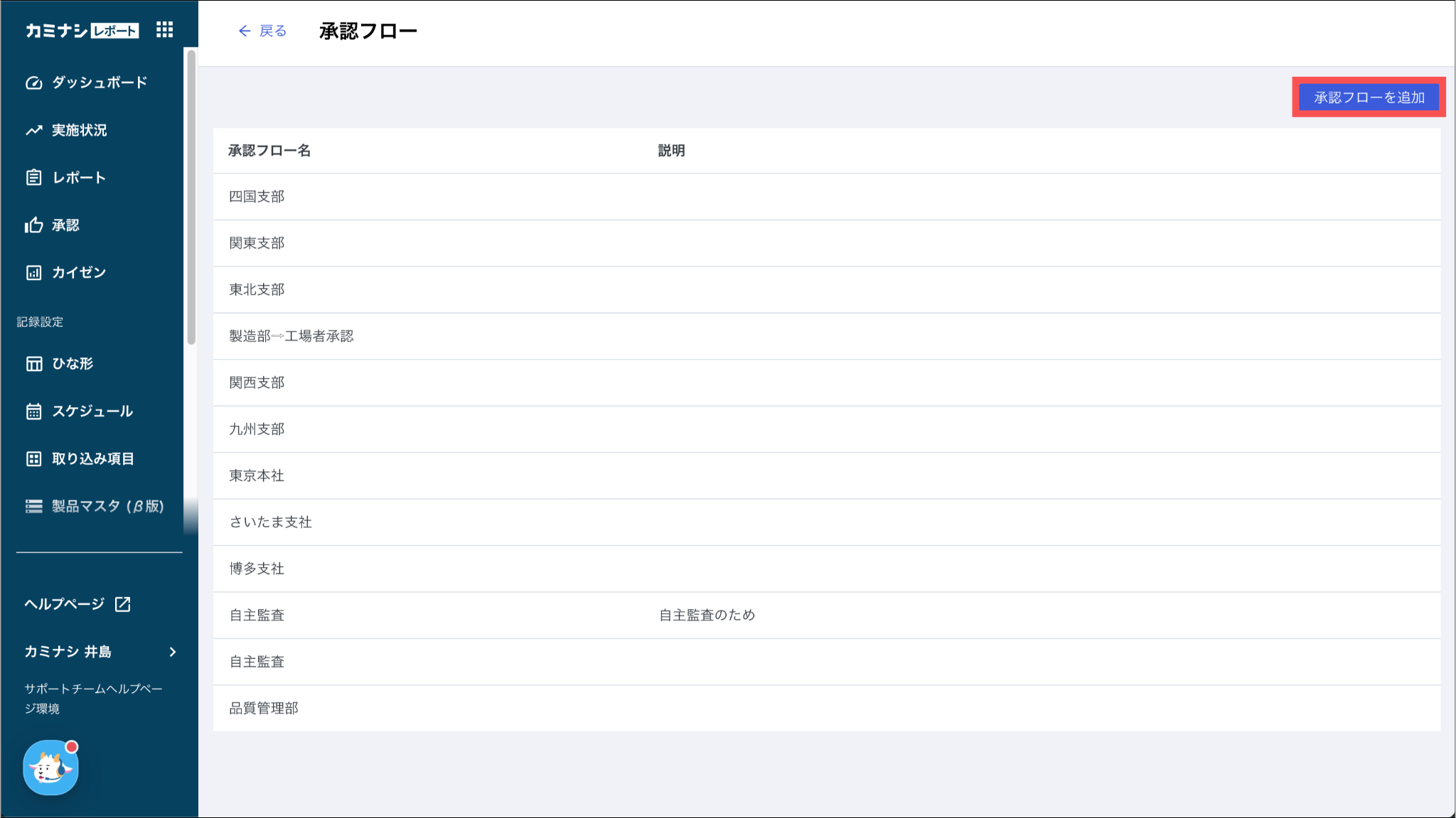Image resolution: width=1456 pixels, height=818 pixels.
Task: Select the 製造部⇒工場者承認 flow row
Action: pyautogui.click(x=291, y=336)
